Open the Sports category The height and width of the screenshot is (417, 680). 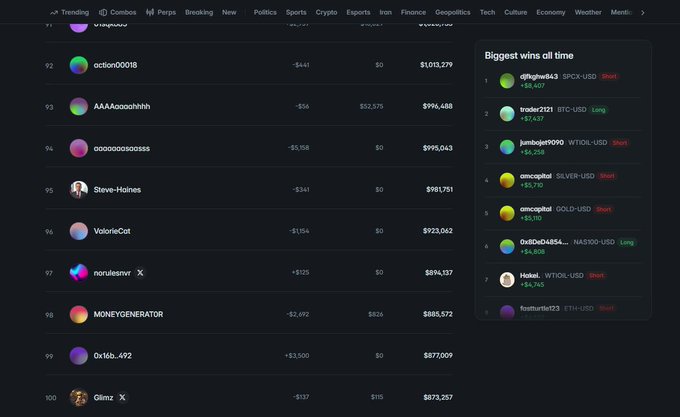[296, 12]
